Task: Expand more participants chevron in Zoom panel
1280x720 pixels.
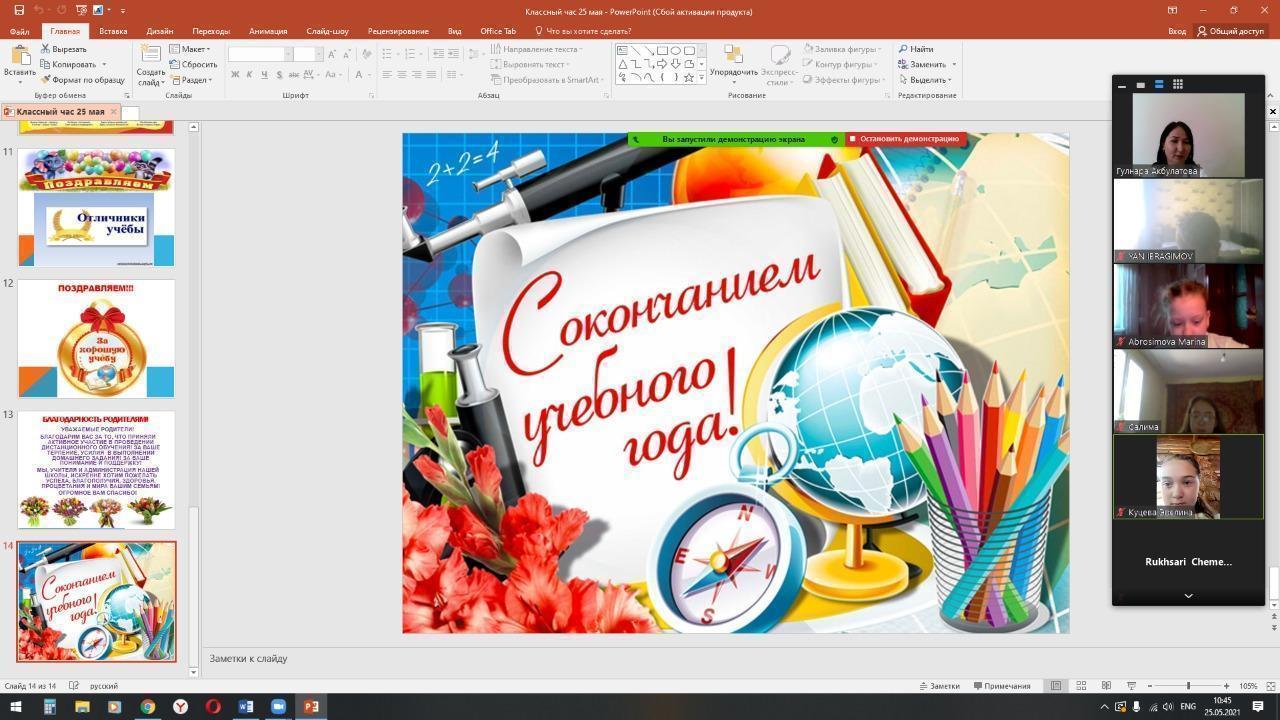Action: (x=1188, y=596)
